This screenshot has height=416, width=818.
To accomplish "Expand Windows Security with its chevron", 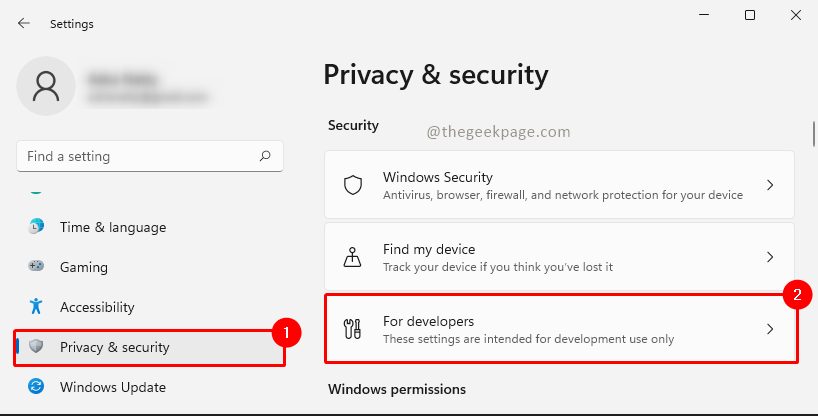I will click(x=770, y=185).
